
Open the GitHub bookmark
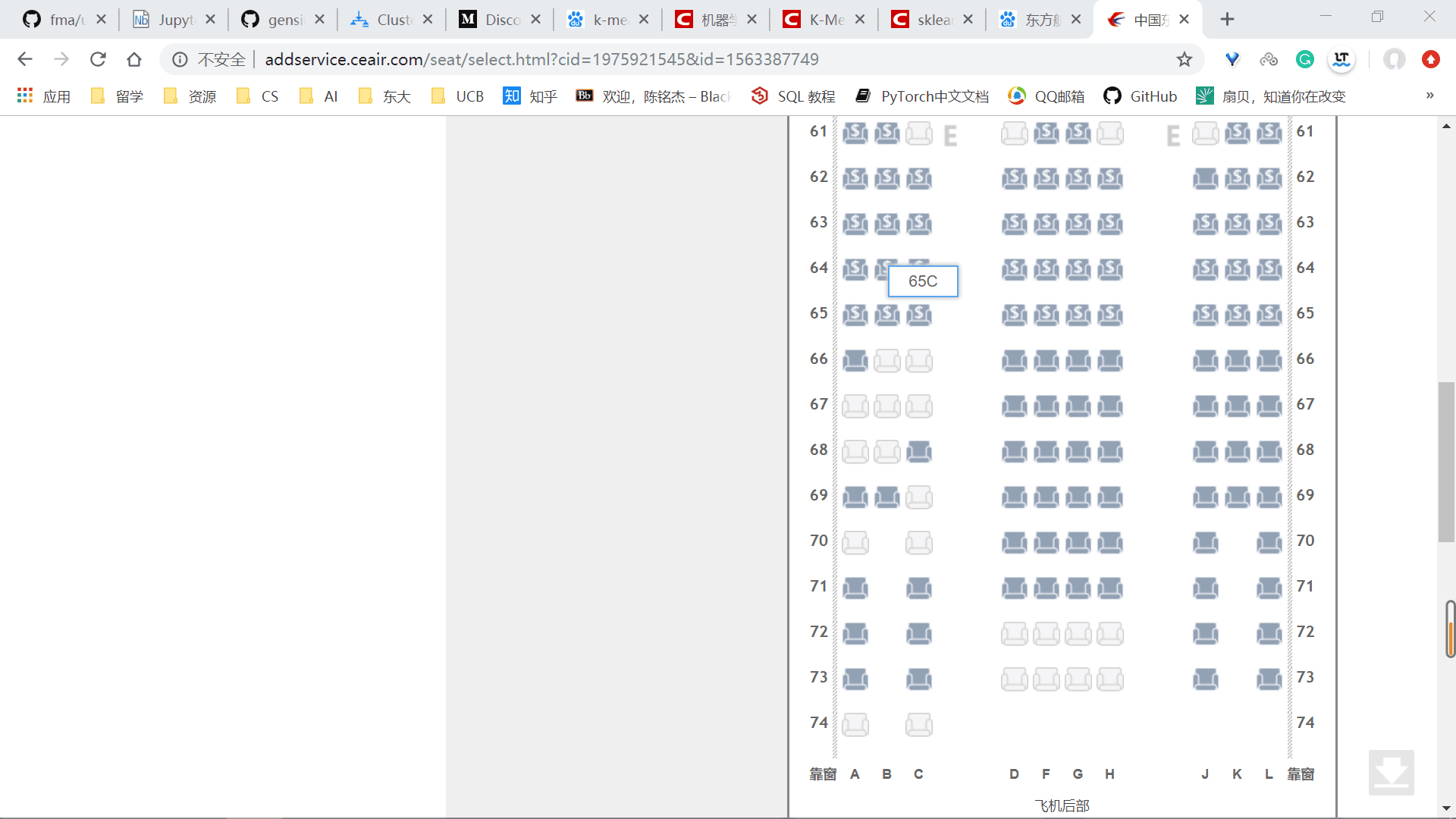(x=1141, y=96)
